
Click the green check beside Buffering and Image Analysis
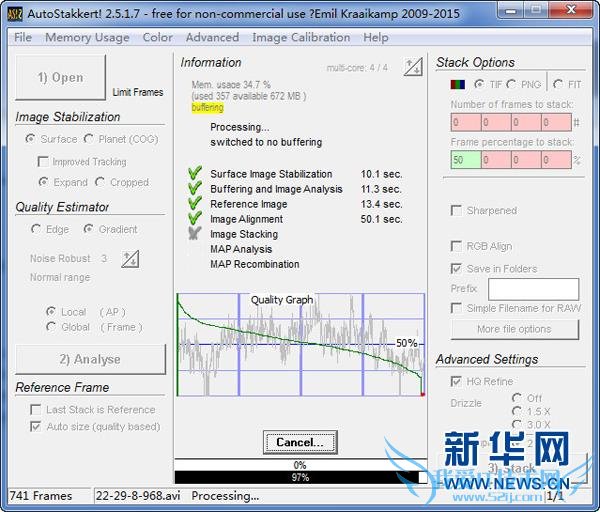[x=195, y=188]
